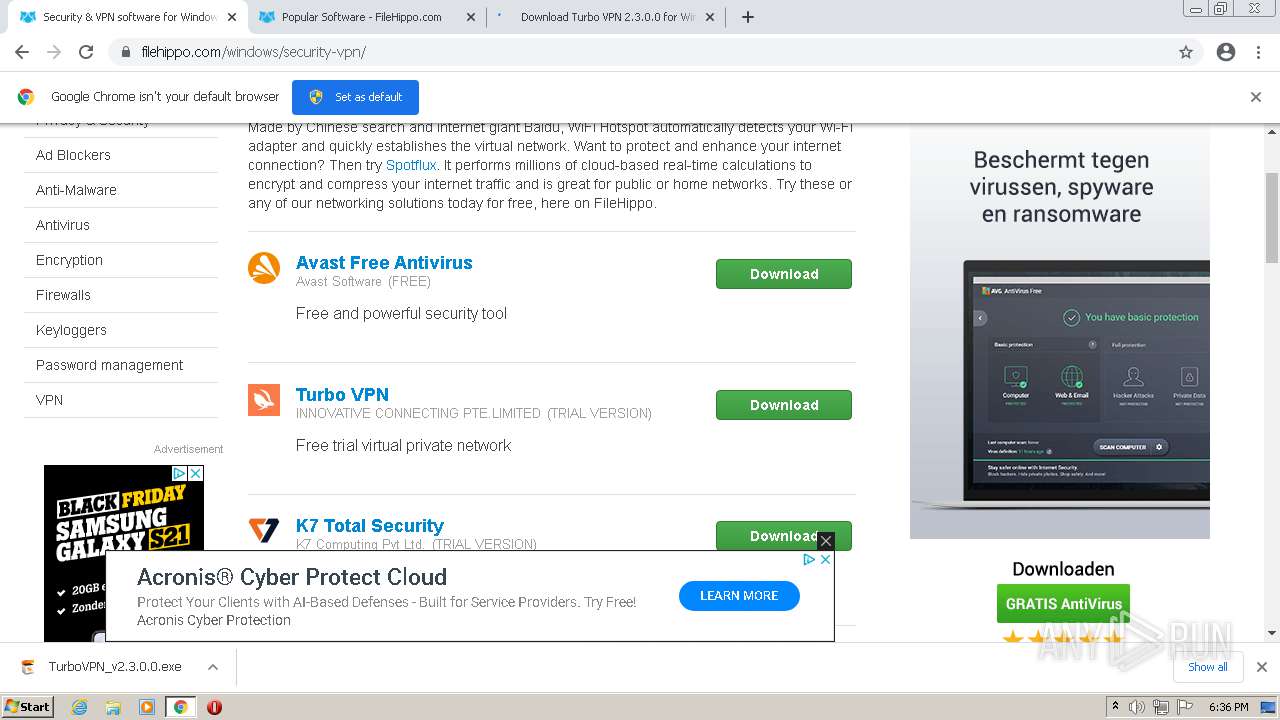1280x720 pixels.
Task: Click the GRATIS AntiVirus button in AVG ad
Action: [x=1063, y=604]
